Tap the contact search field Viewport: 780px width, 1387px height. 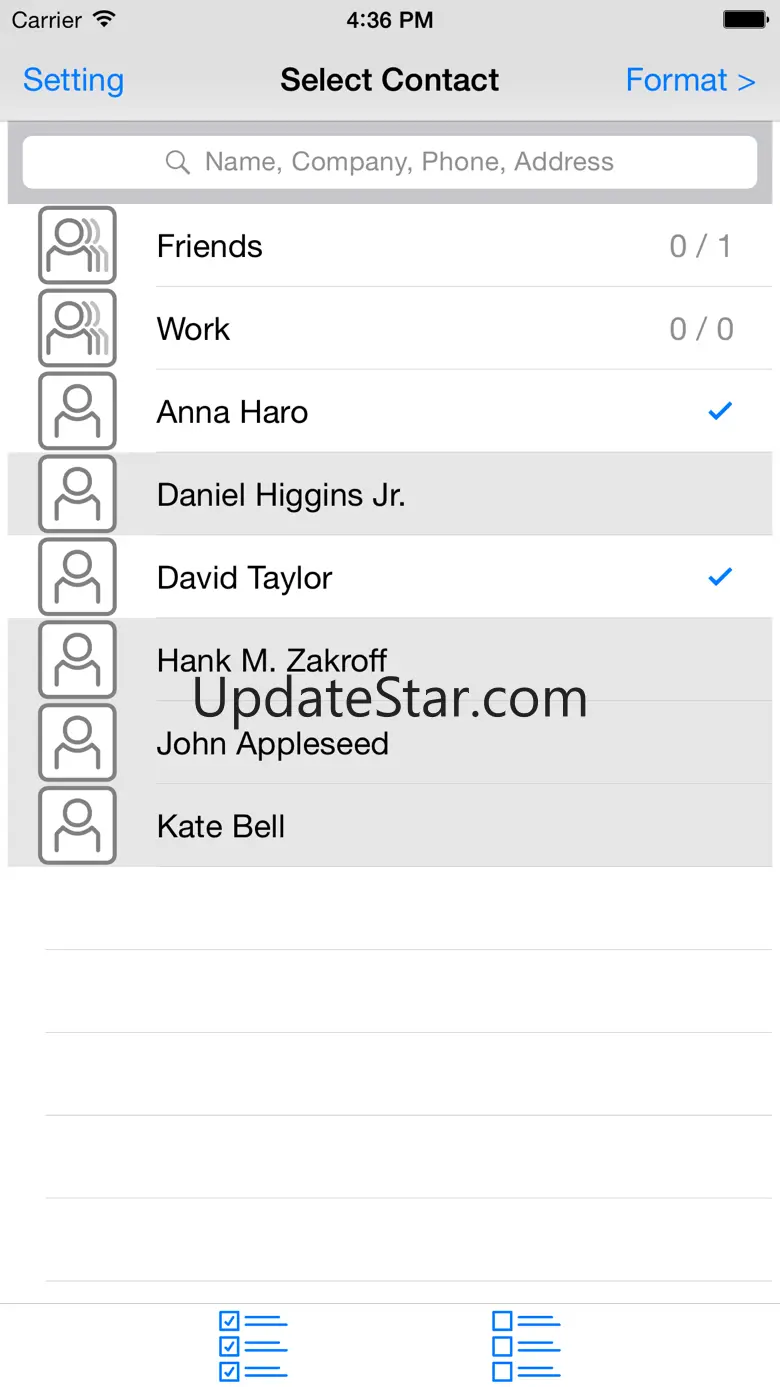tap(390, 162)
